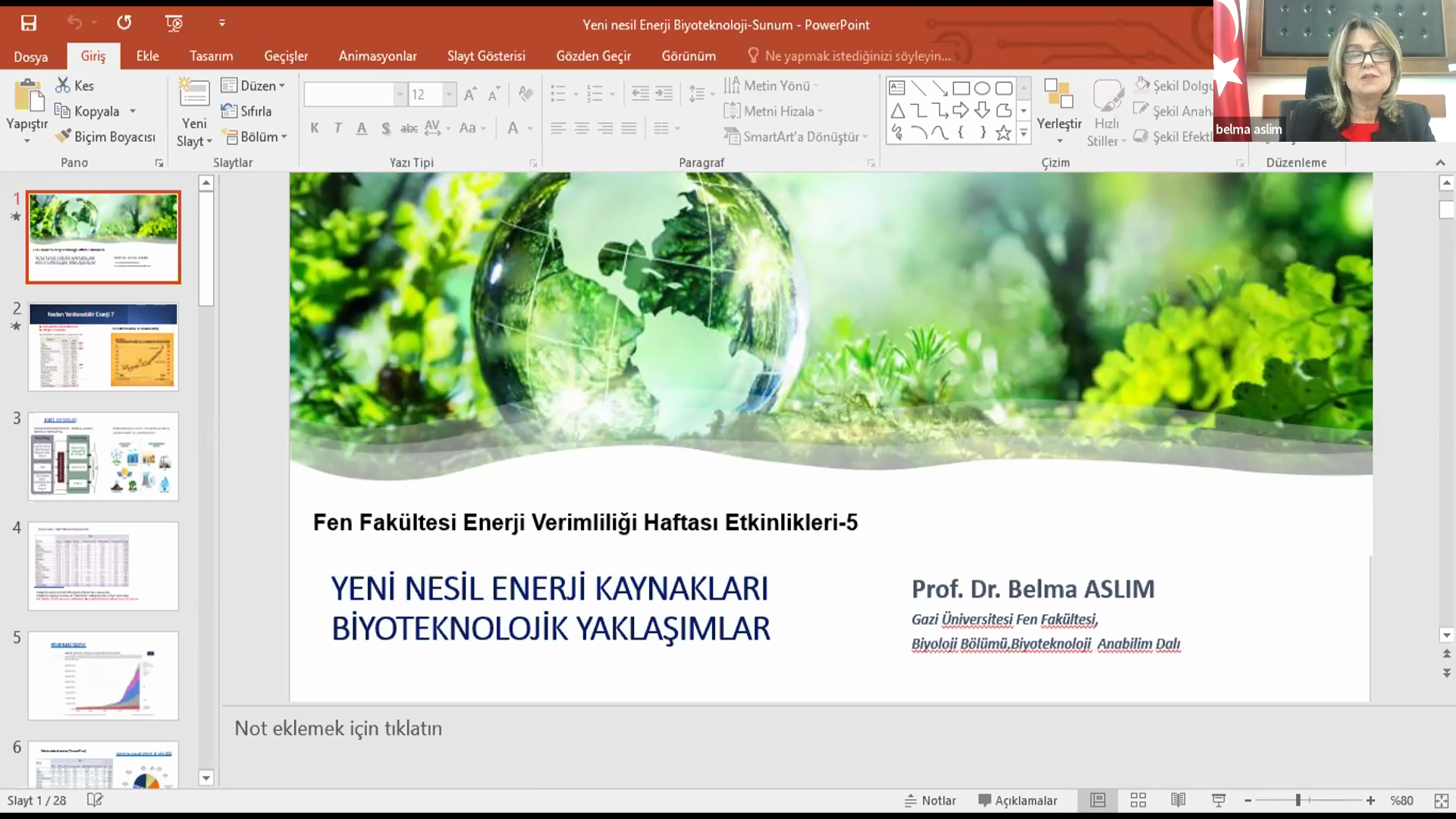The width and height of the screenshot is (1456, 819).
Task: Select Biçim Boyacısı format painter
Action: tap(105, 136)
